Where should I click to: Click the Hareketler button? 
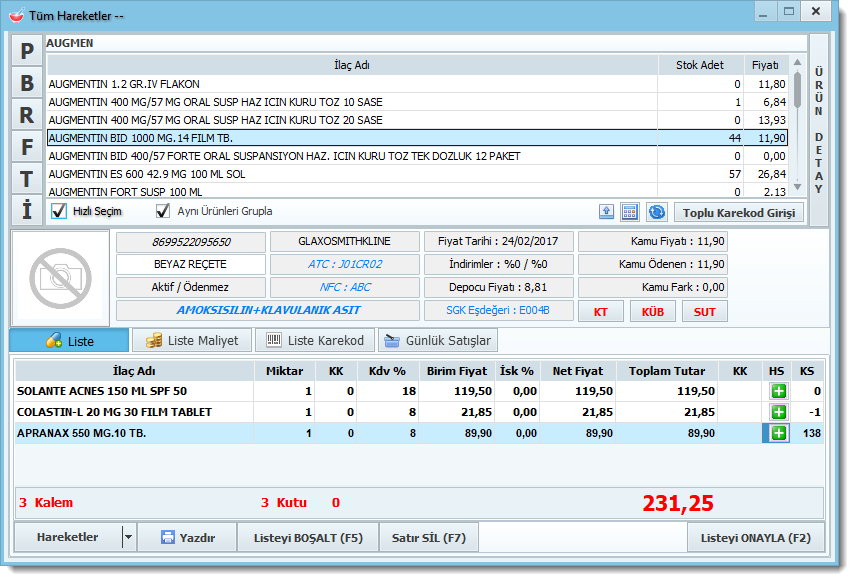(68, 537)
